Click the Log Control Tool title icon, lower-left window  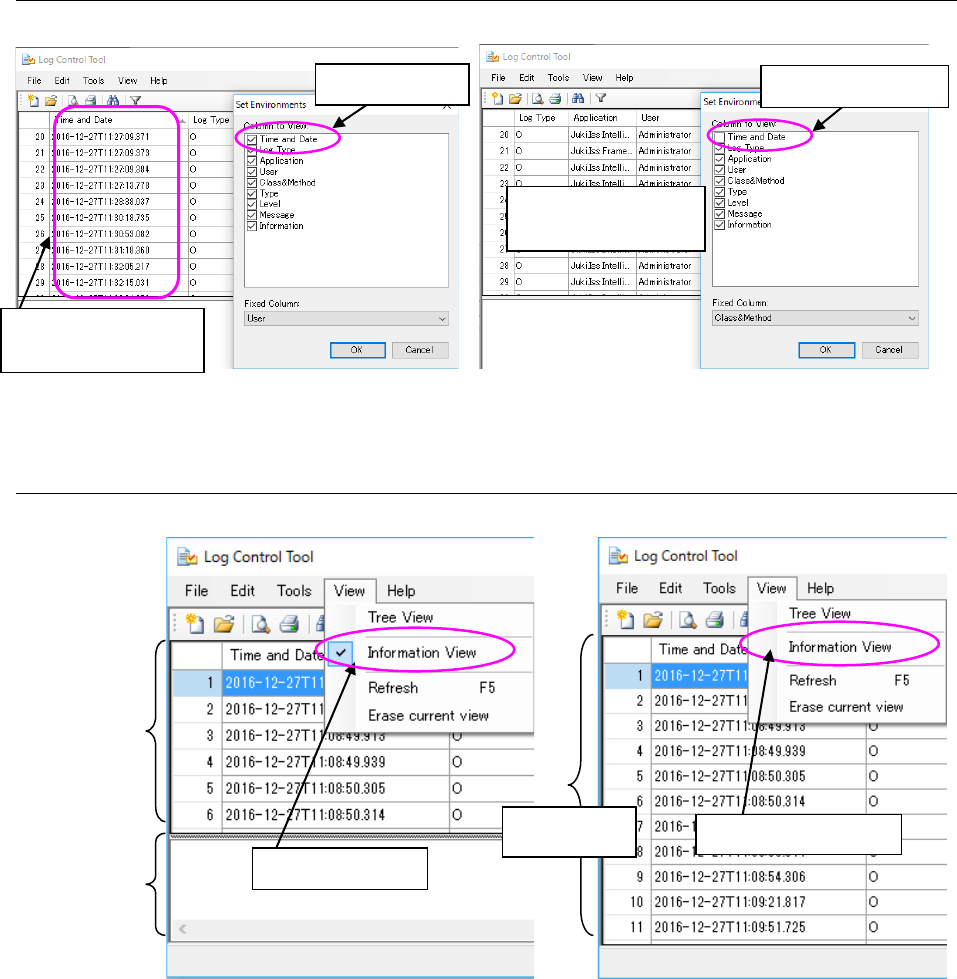point(187,556)
